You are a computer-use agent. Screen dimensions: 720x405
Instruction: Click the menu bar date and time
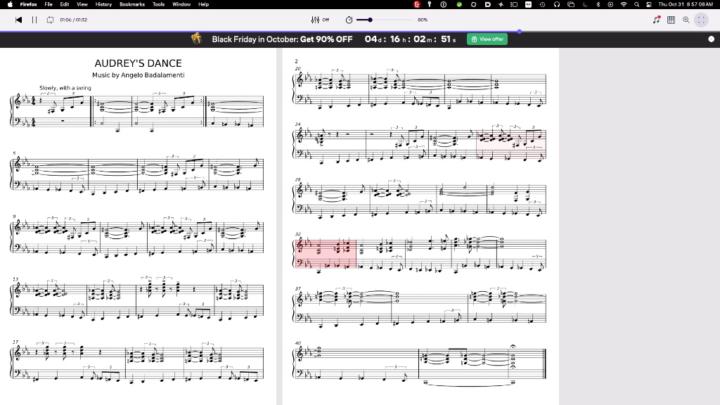[686, 4]
